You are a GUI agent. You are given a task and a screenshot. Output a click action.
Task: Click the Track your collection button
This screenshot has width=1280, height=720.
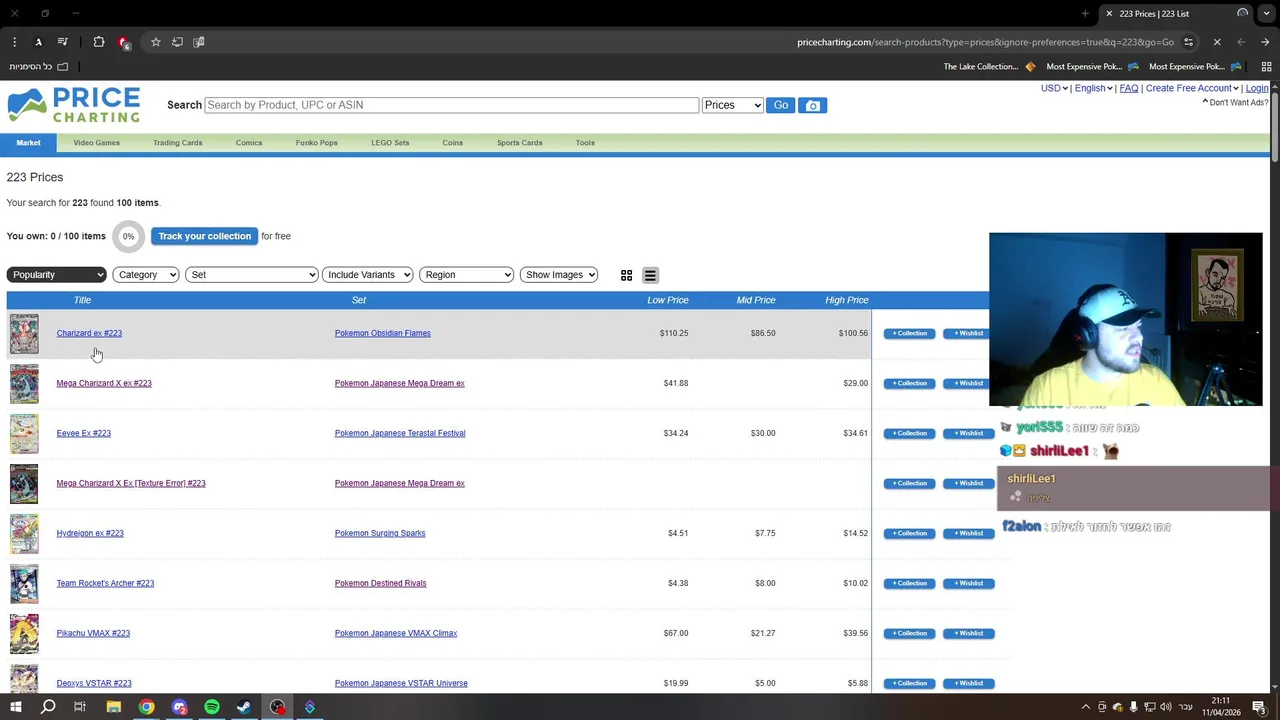[204, 236]
